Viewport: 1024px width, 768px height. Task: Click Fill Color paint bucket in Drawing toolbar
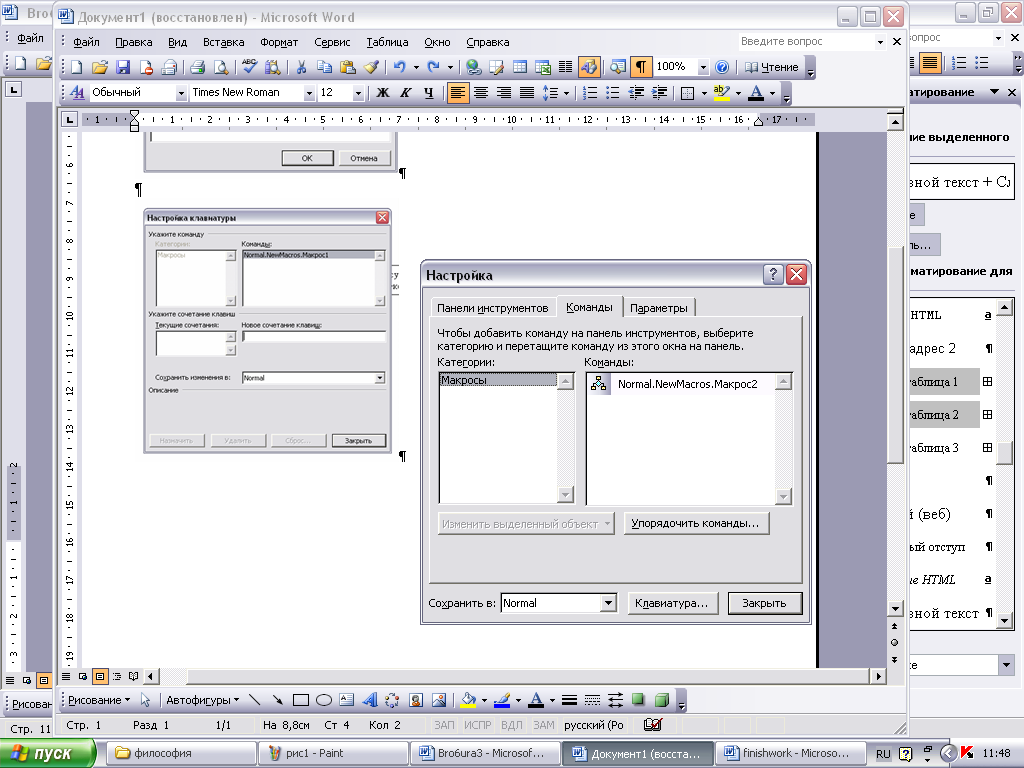468,700
